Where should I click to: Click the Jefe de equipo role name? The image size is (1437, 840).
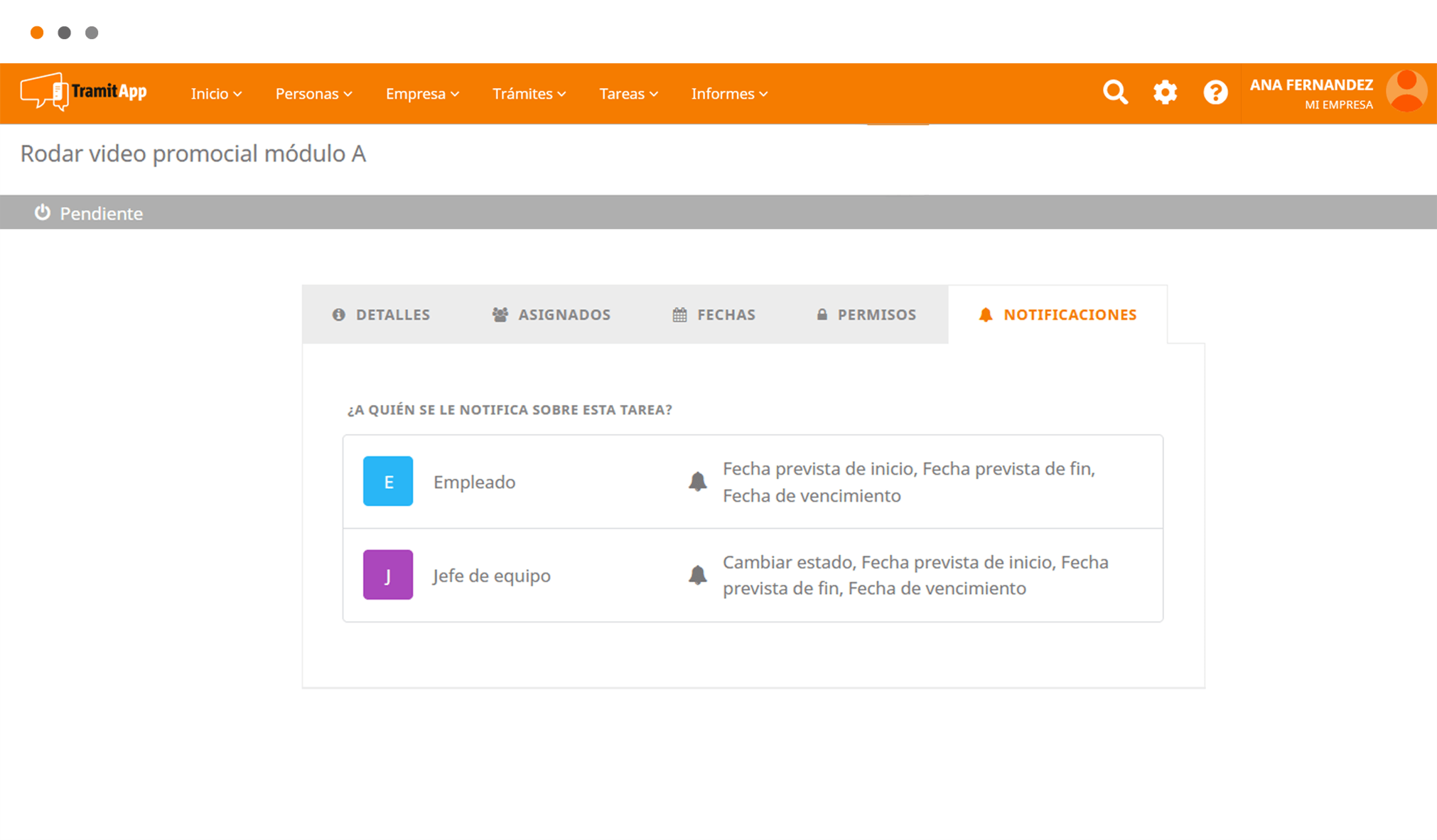tap(492, 575)
